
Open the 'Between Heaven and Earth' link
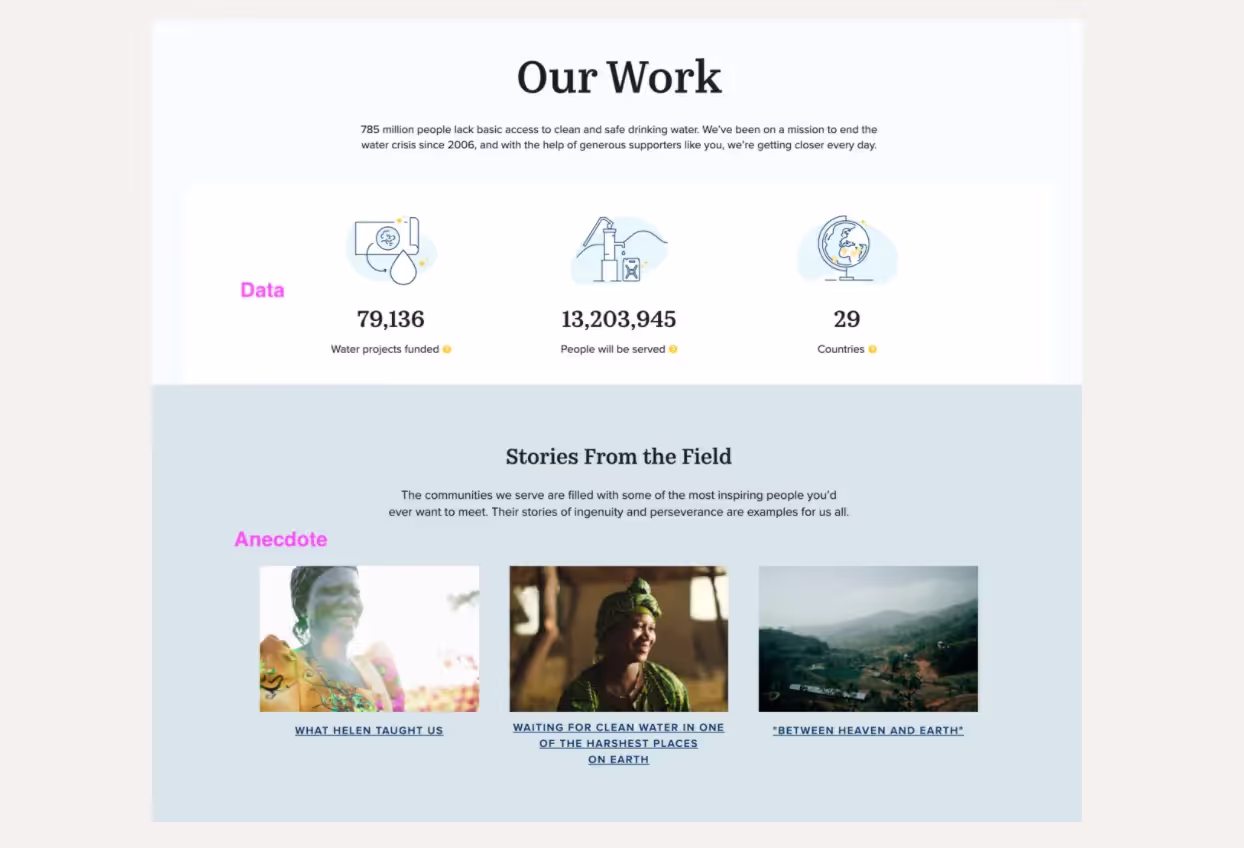click(867, 731)
